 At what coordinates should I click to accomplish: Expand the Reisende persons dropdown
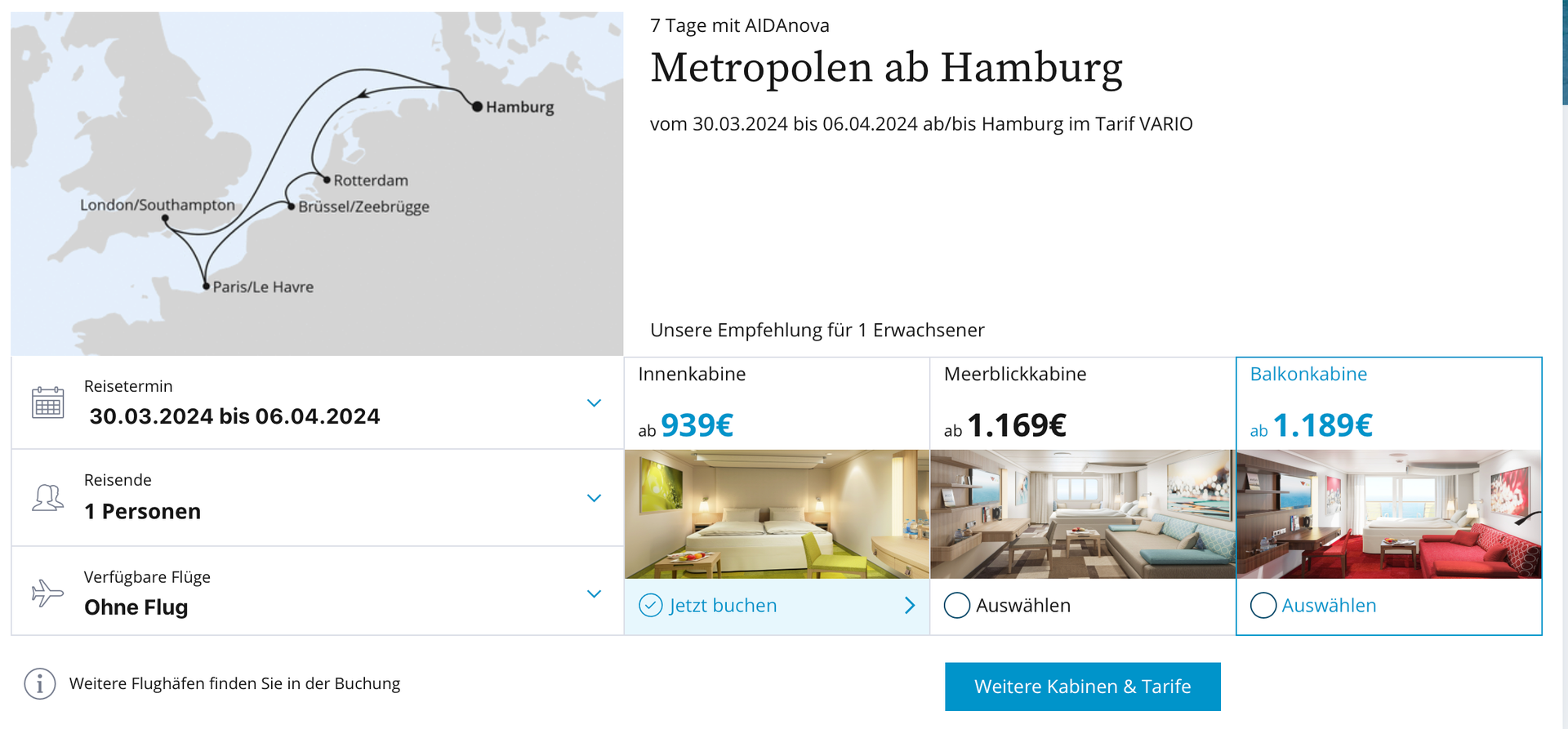pyautogui.click(x=594, y=498)
